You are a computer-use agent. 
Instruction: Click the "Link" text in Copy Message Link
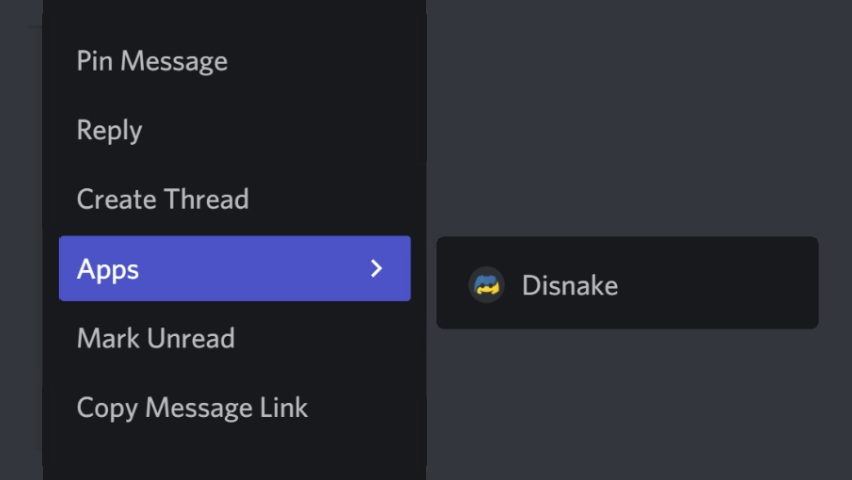(x=285, y=407)
